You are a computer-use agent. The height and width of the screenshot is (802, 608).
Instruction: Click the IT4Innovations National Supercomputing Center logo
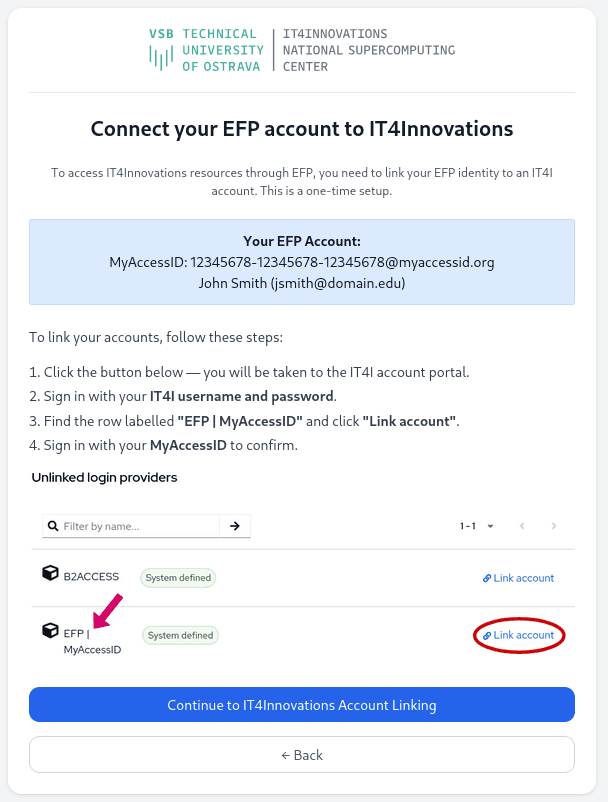pyautogui.click(x=368, y=50)
